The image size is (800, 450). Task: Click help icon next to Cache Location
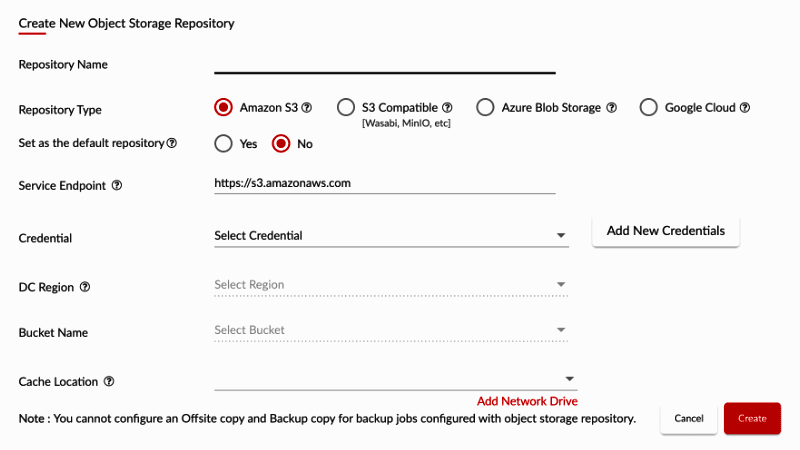pyautogui.click(x=109, y=382)
